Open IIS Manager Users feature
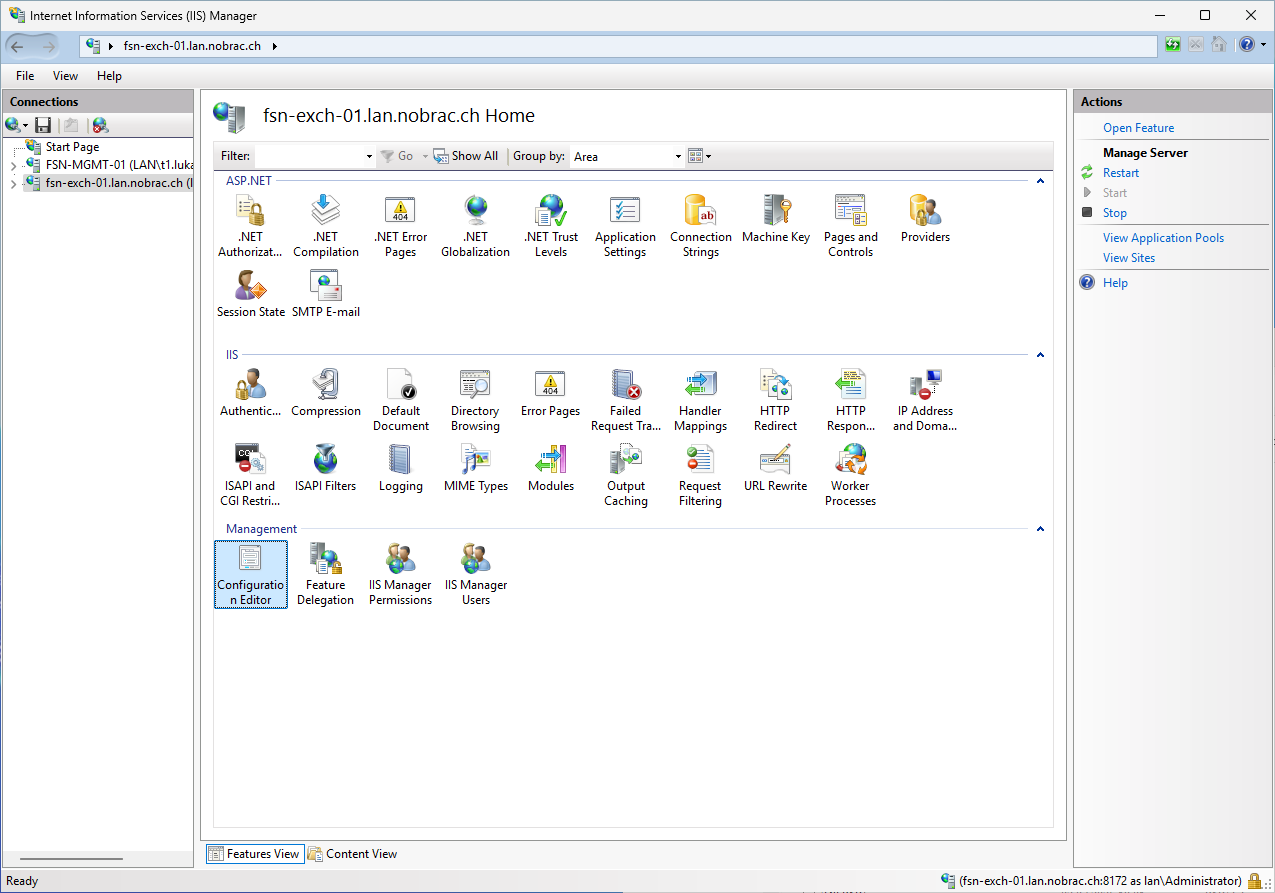Viewport: 1275px width, 893px height. click(476, 574)
